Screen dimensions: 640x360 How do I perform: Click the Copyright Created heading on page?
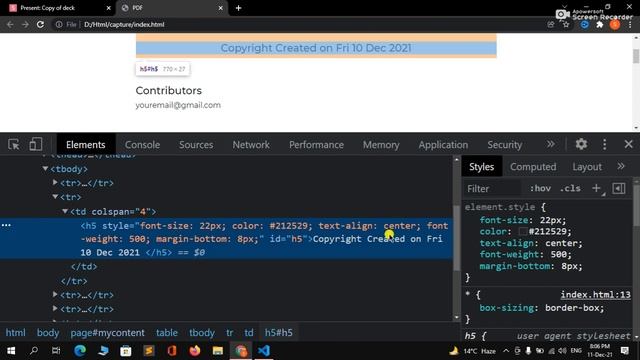pos(316,48)
